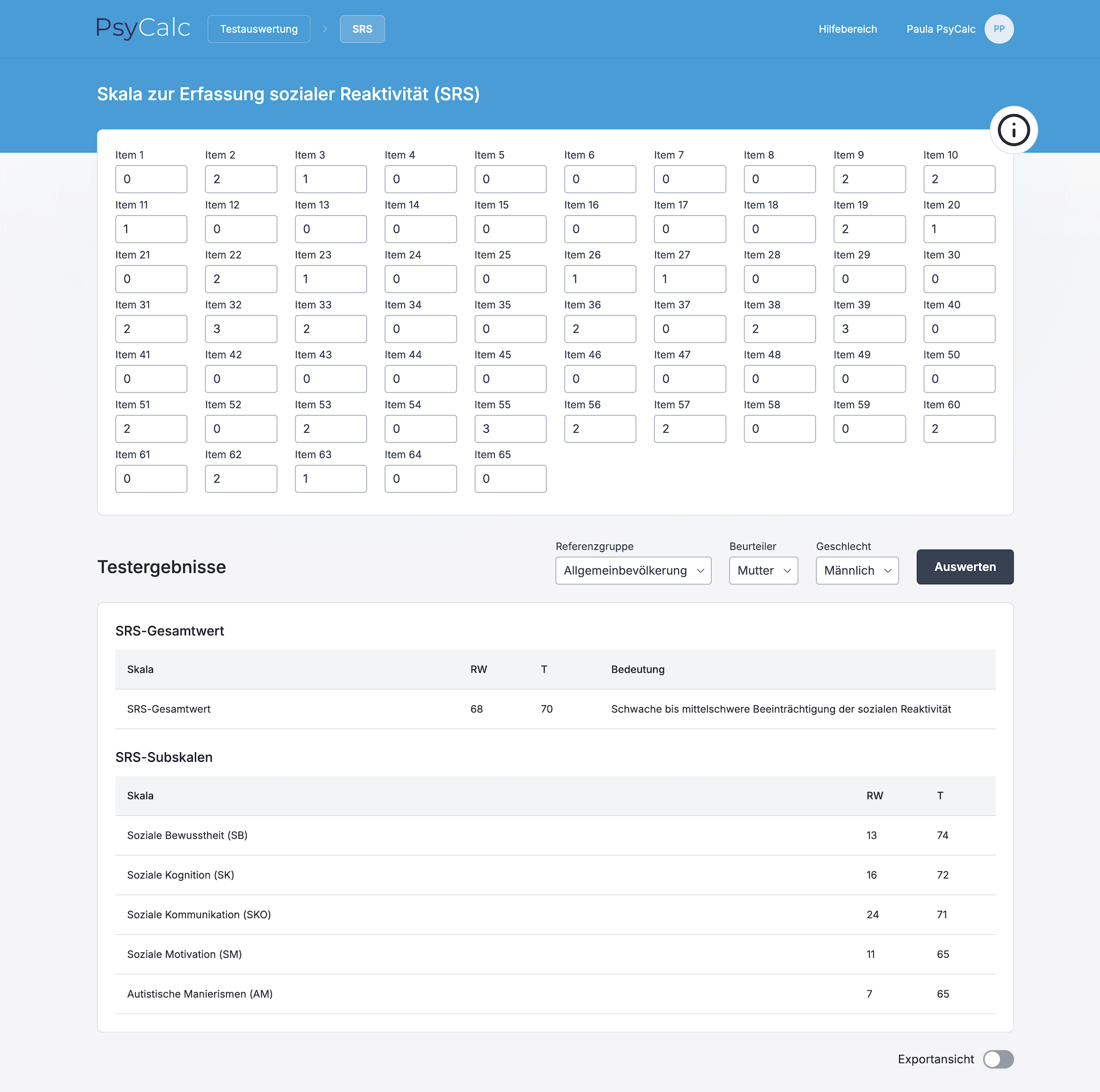Viewport: 1100px width, 1092px height.
Task: Select the Item 60 input field
Action: coord(959,428)
